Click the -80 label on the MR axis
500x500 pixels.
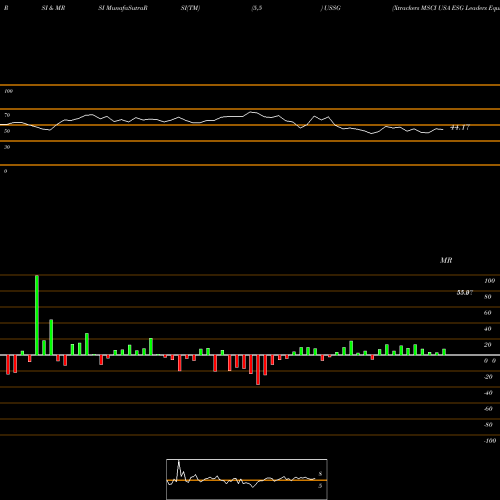488,425
